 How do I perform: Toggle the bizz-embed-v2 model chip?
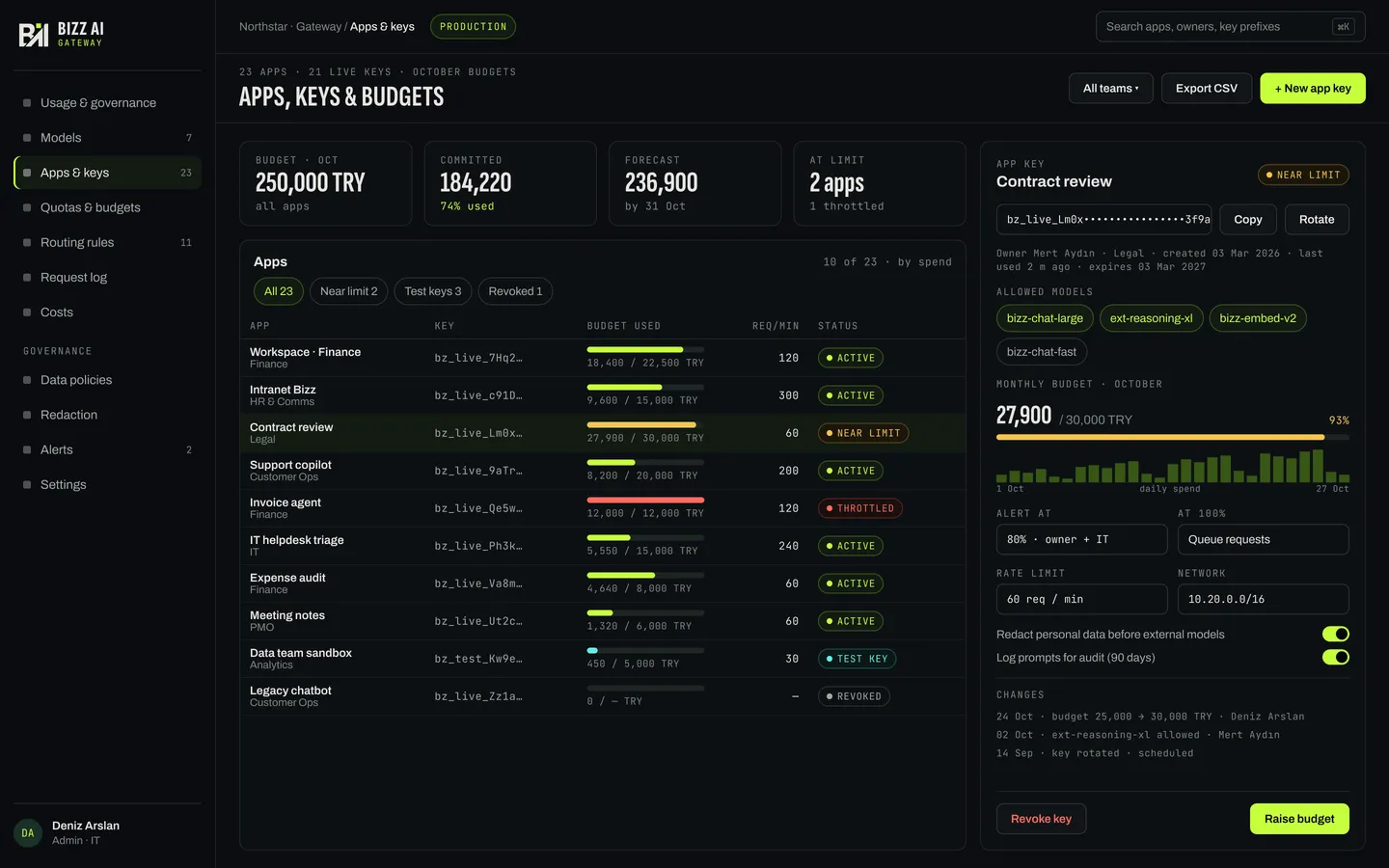[x=1258, y=318]
